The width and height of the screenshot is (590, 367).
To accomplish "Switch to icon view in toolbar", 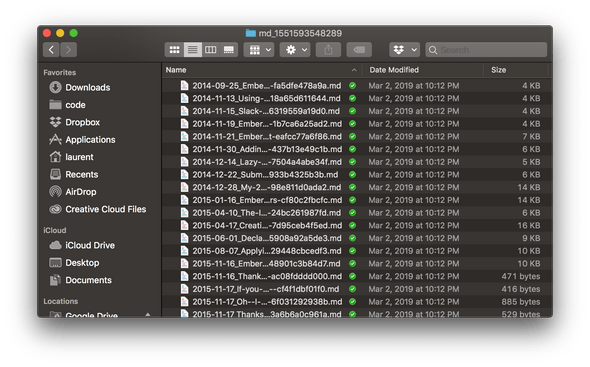I will tap(174, 50).
